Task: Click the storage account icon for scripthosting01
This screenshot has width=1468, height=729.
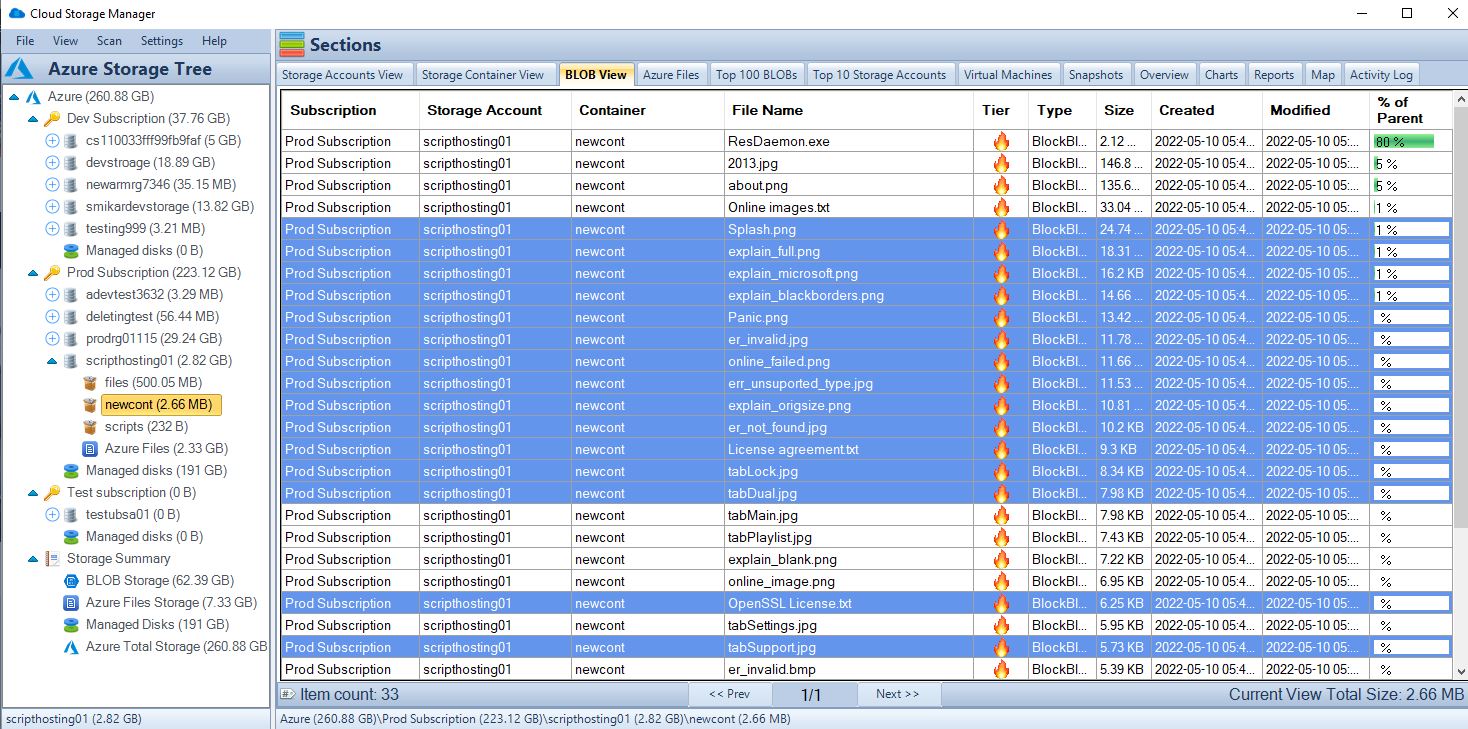Action: tap(71, 360)
